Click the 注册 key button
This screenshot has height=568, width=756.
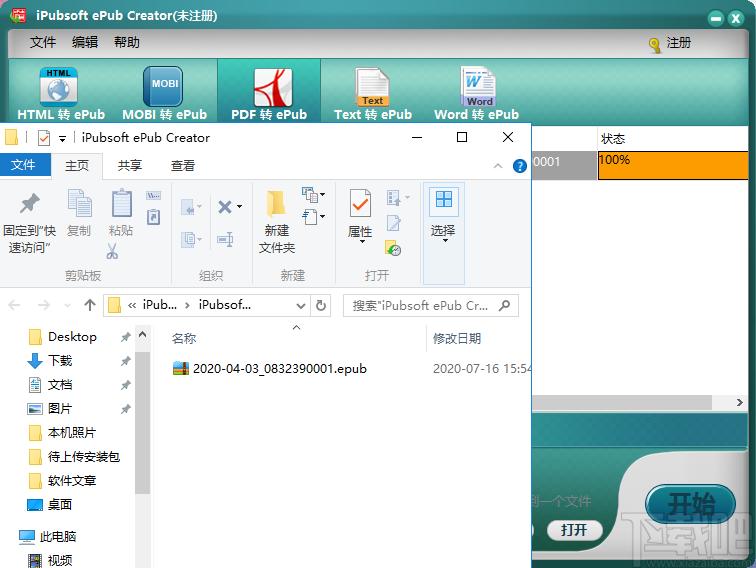670,43
